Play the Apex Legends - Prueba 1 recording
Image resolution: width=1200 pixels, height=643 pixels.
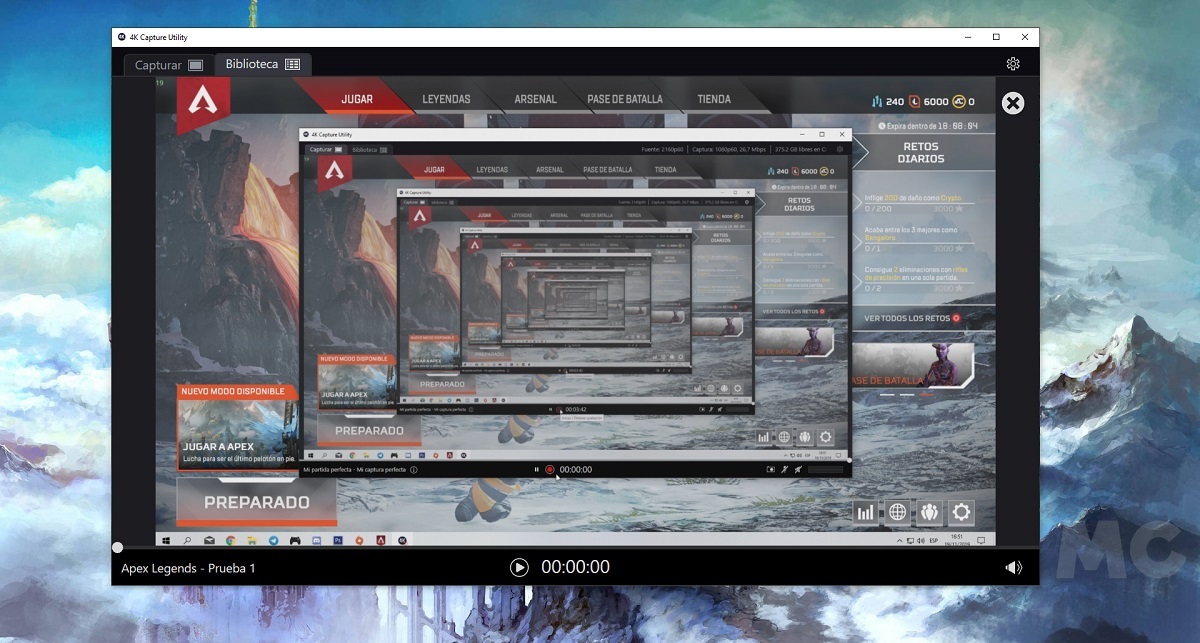coord(519,567)
